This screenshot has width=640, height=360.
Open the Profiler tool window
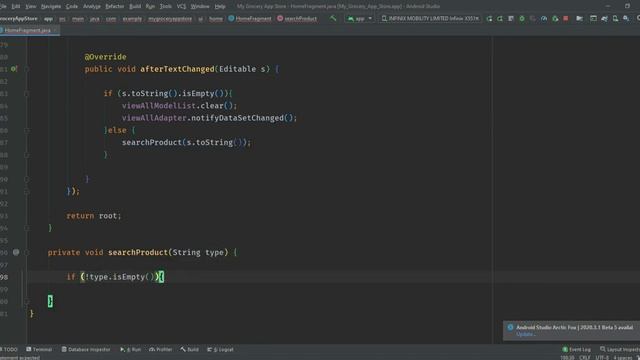[161, 349]
